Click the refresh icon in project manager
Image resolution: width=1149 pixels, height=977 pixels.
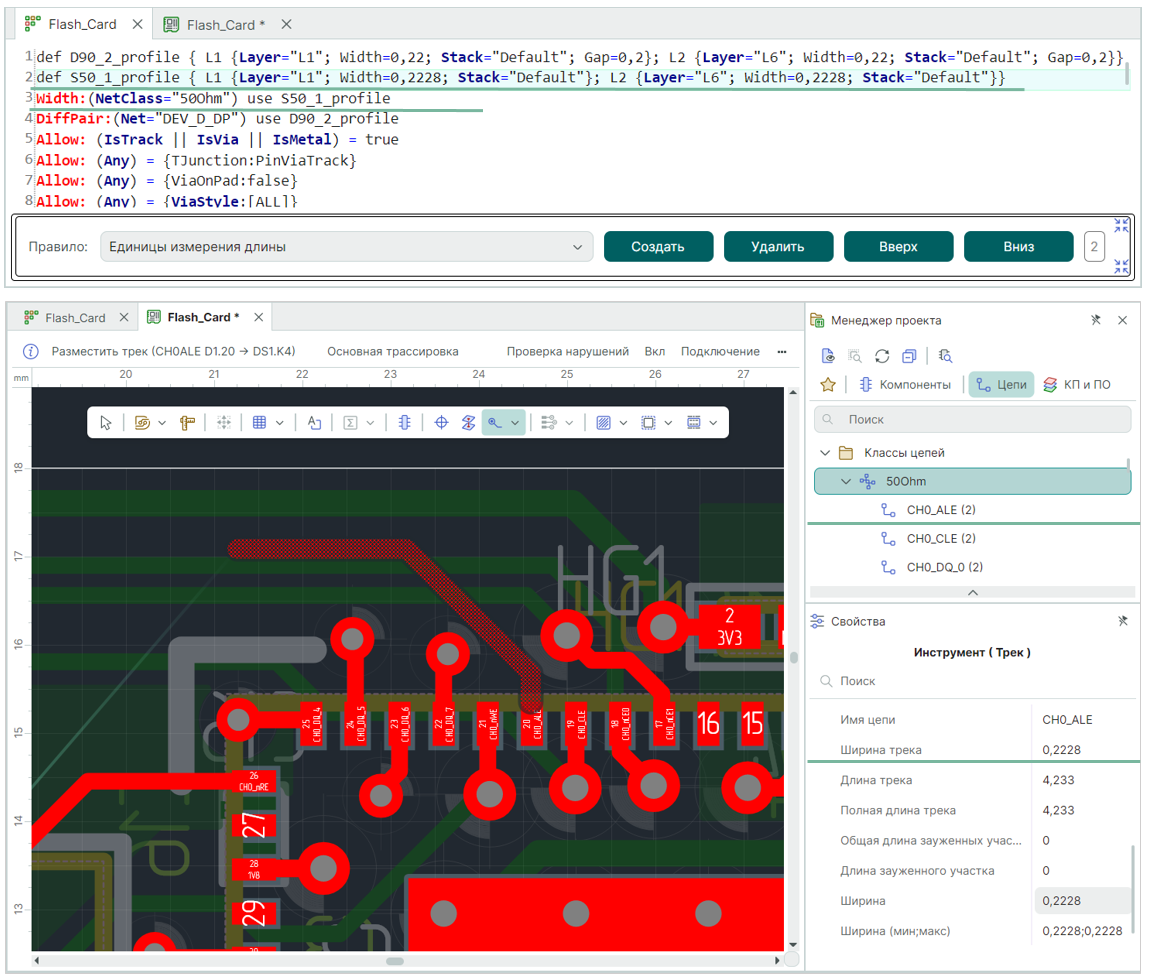pos(882,356)
